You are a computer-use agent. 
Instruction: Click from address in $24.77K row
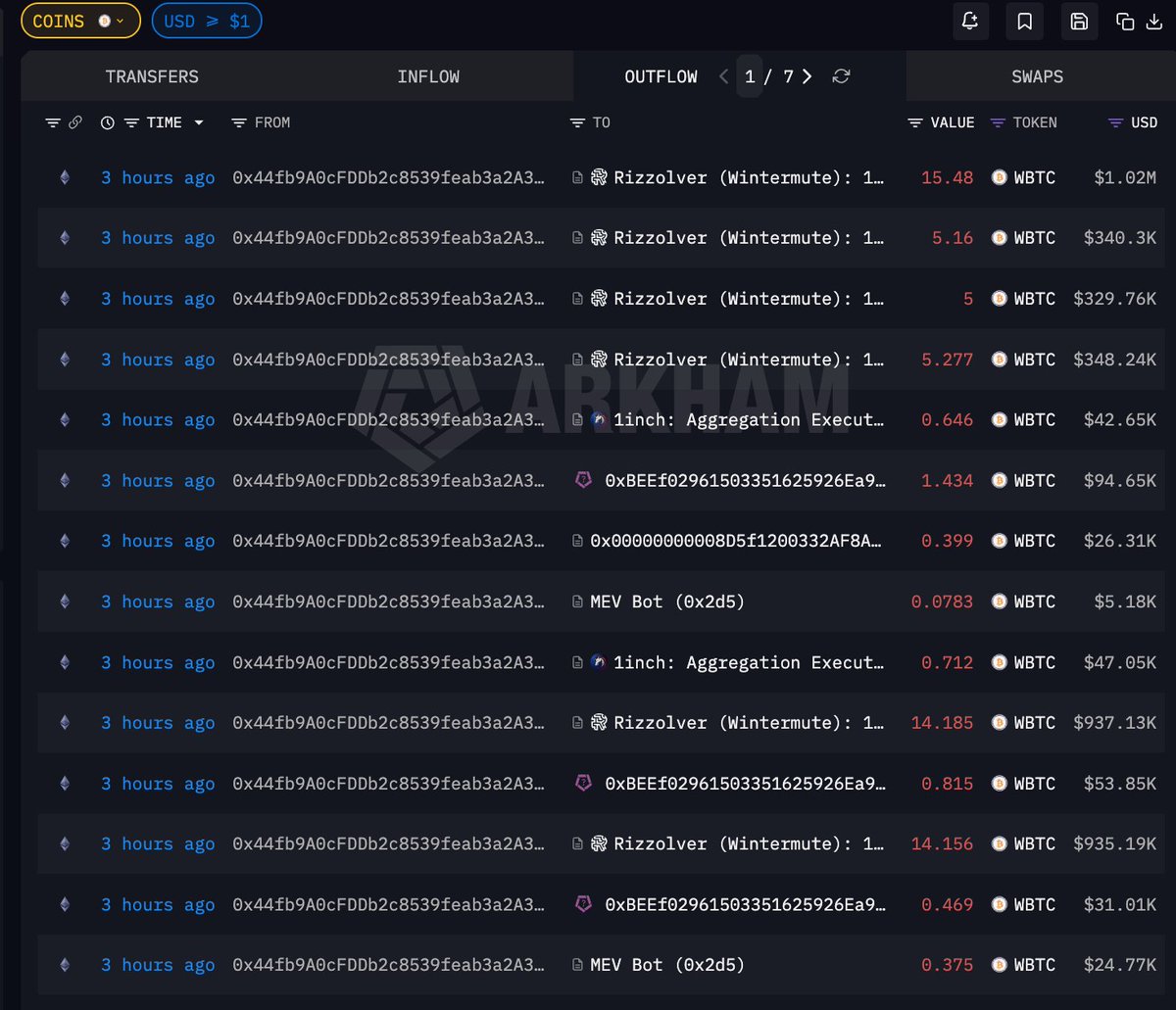[x=388, y=965]
